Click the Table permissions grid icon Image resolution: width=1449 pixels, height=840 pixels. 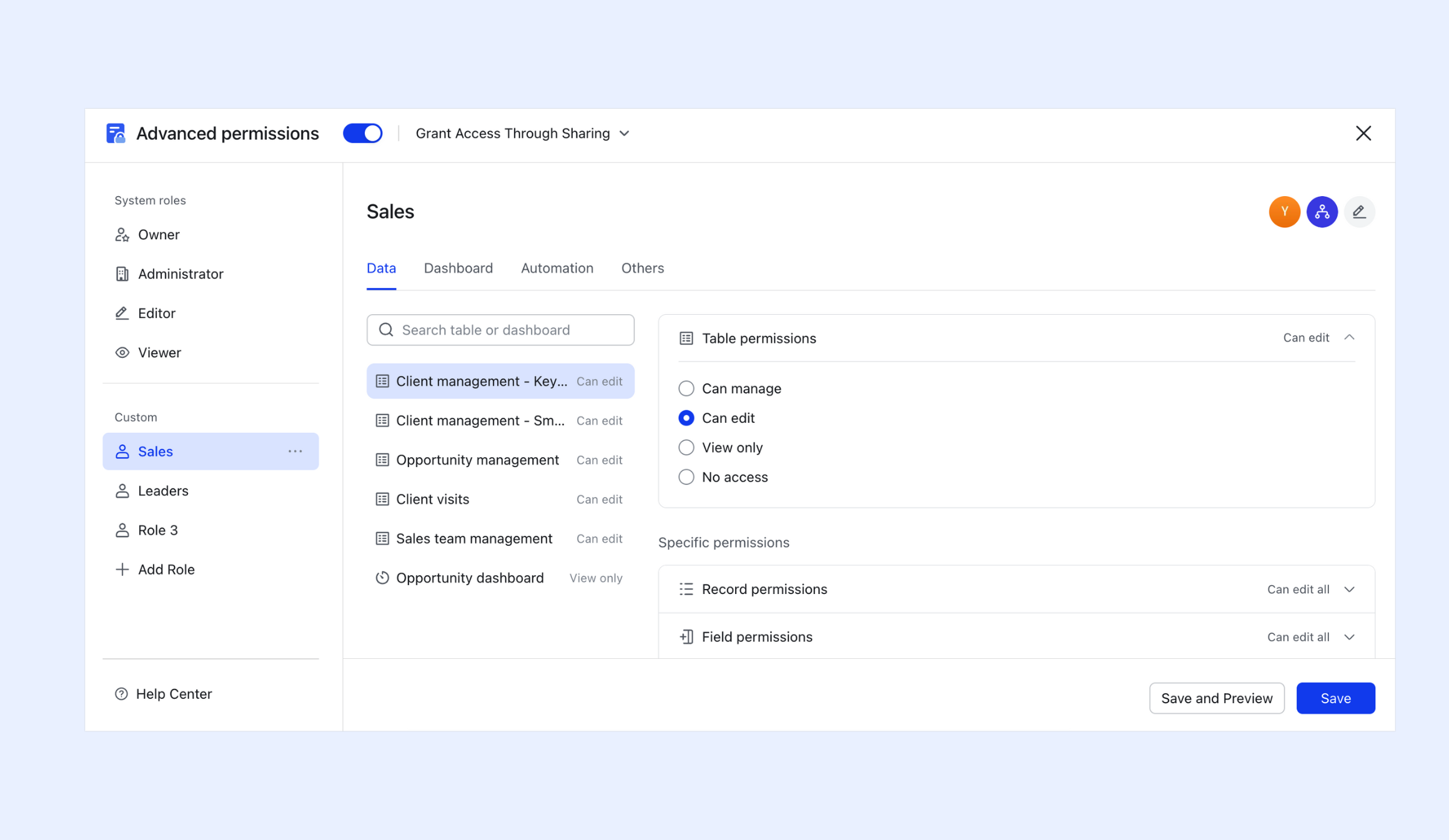(x=686, y=338)
